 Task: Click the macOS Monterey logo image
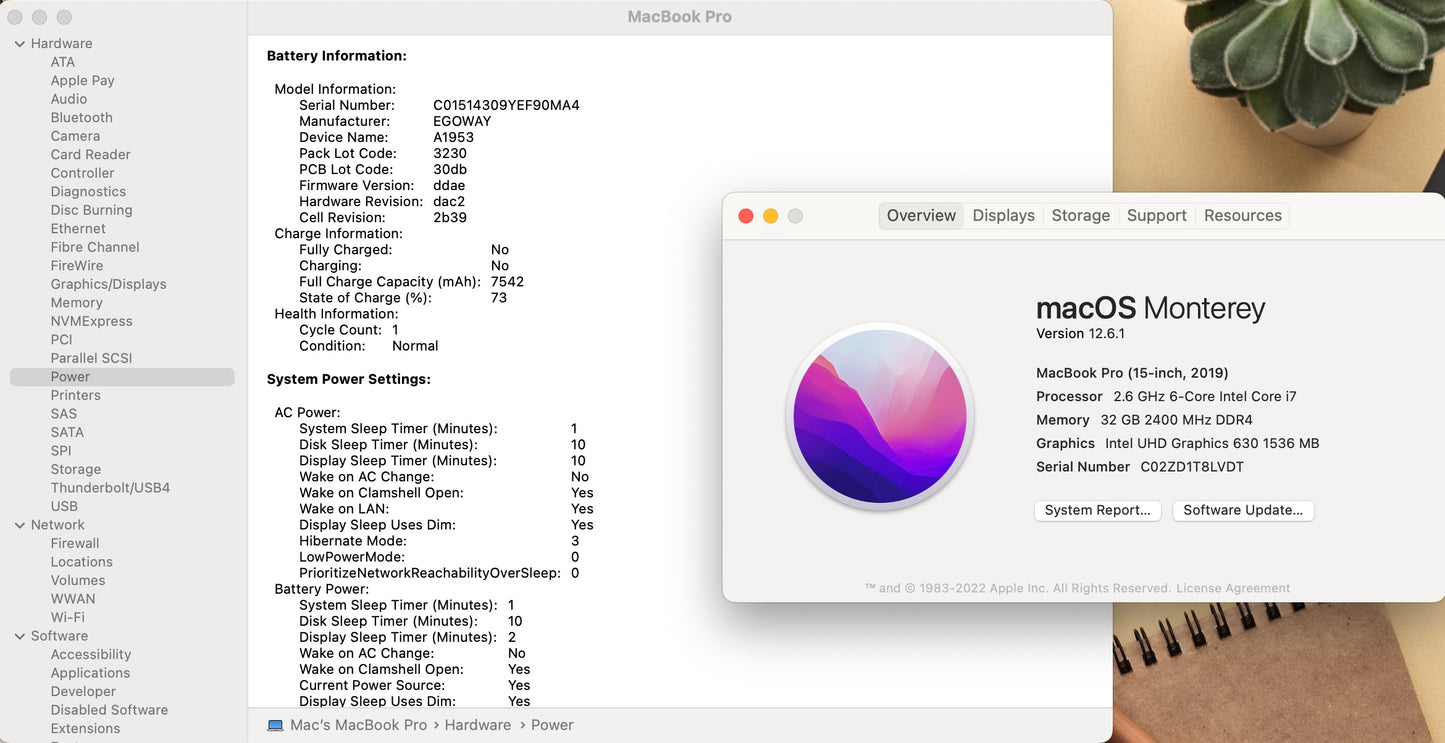(x=879, y=416)
